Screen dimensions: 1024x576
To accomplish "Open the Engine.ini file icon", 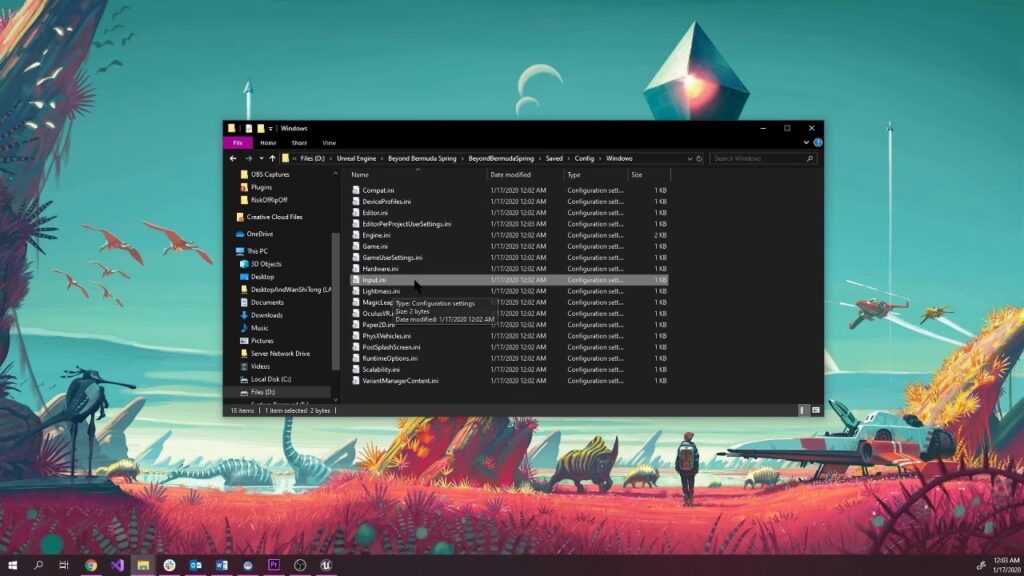I will click(355, 235).
